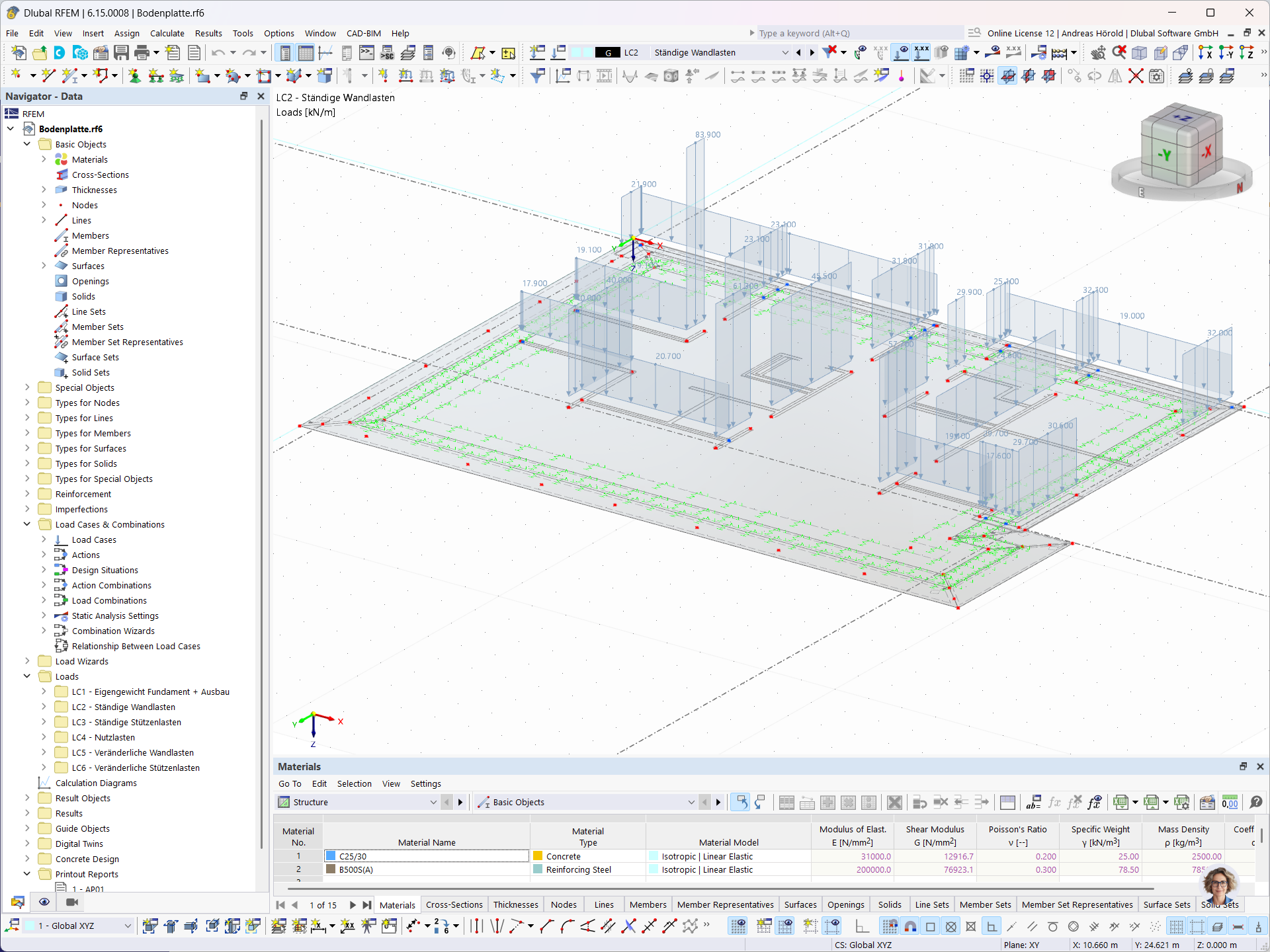Open the load case Ständige Wandlasten dropdown
The width and height of the screenshot is (1270, 952).
click(x=785, y=53)
